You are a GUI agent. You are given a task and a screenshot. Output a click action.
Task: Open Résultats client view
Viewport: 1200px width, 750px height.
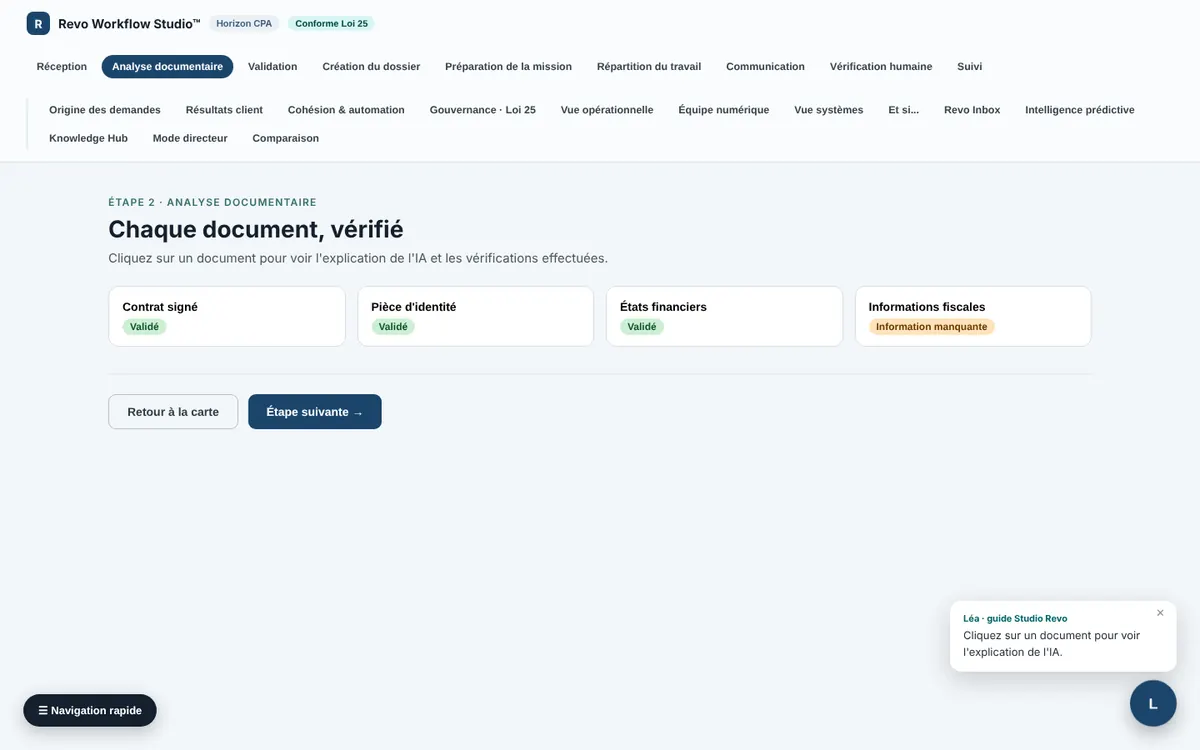(x=224, y=110)
